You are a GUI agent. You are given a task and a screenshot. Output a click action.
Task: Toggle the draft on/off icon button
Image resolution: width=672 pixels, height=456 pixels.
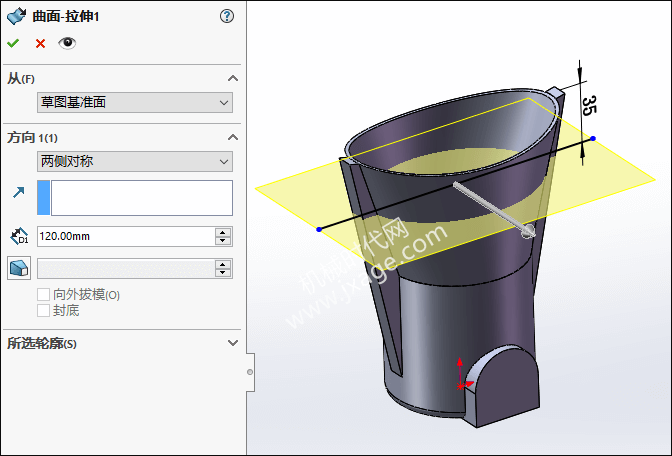(x=18, y=268)
